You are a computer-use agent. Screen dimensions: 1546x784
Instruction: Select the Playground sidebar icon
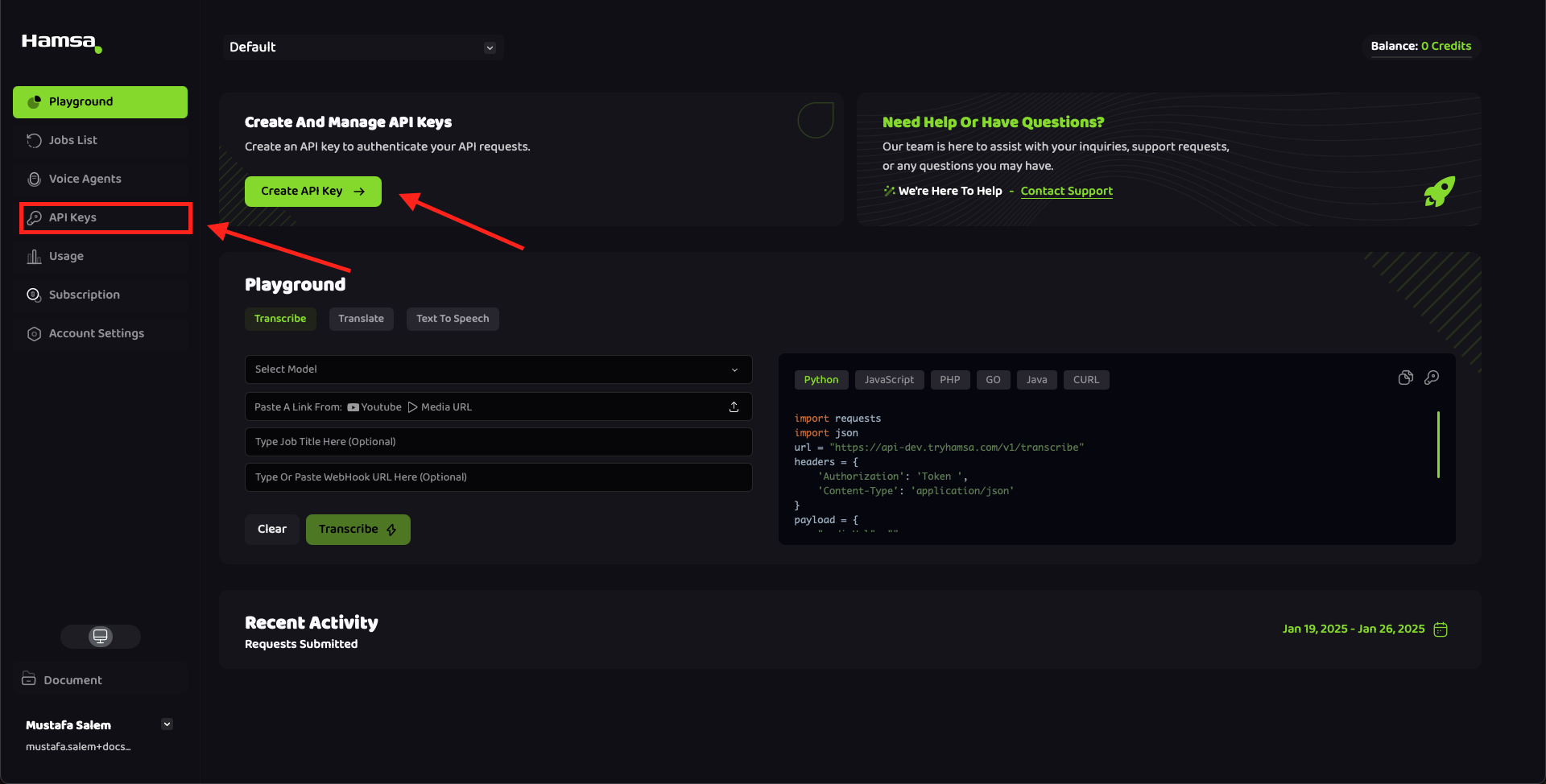tap(34, 101)
